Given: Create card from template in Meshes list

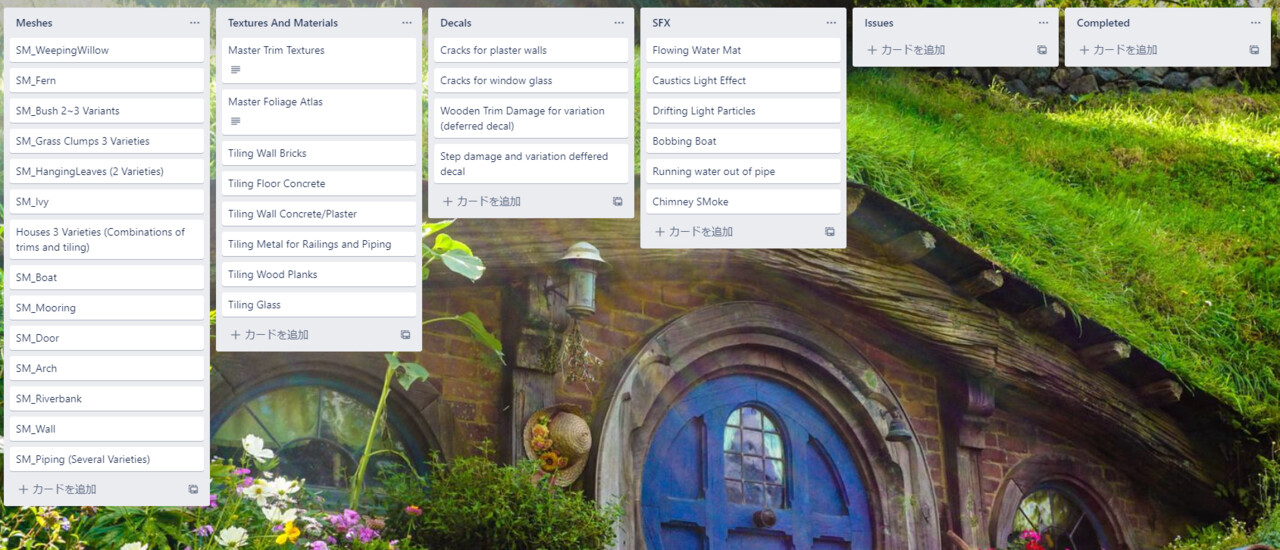Looking at the screenshot, I should [x=193, y=490].
